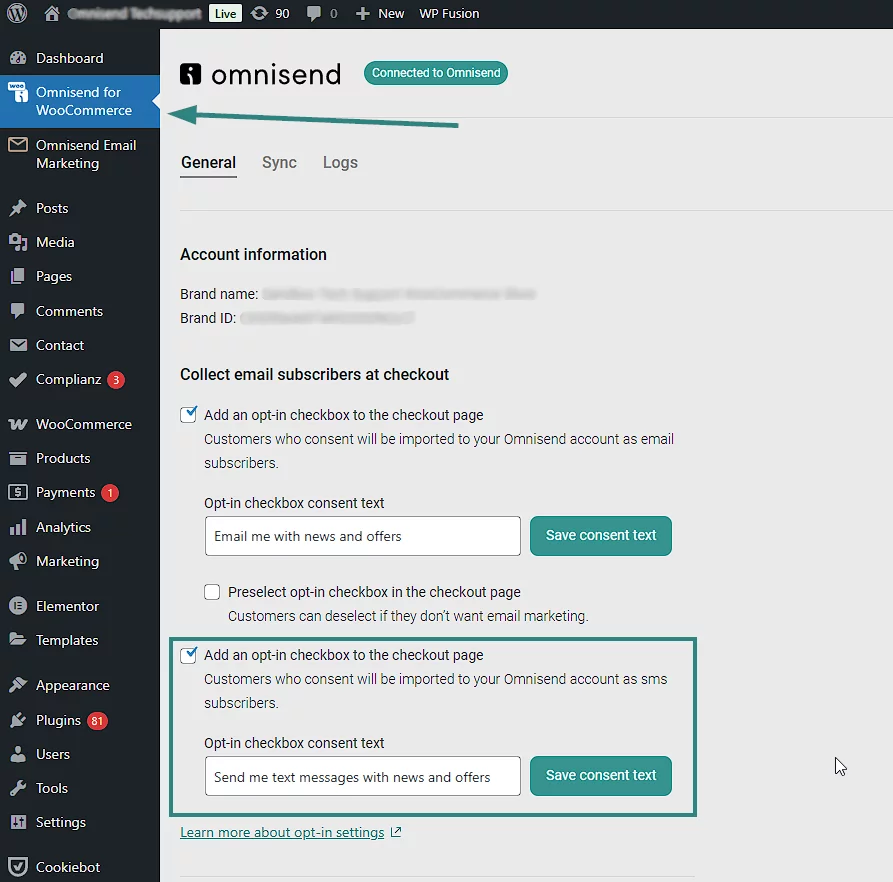The image size is (893, 882).
Task: Switch to the Sync tab
Action: (279, 163)
